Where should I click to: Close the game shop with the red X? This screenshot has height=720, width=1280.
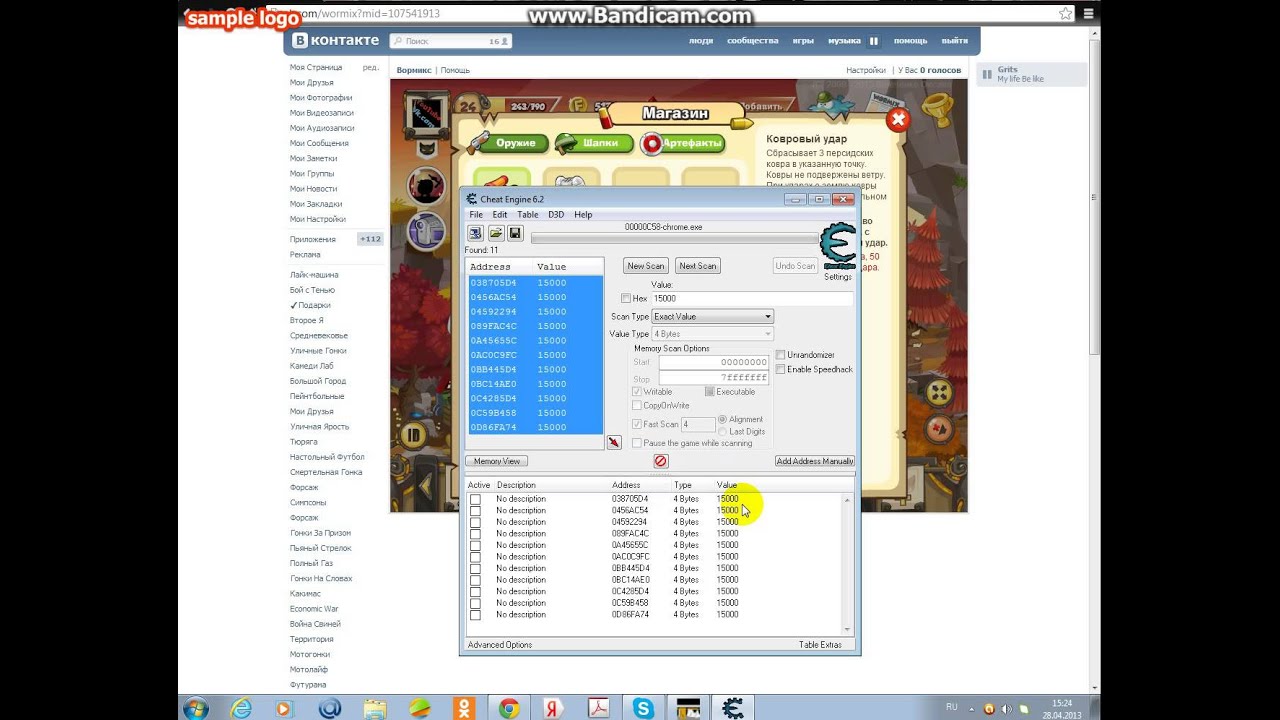point(898,120)
